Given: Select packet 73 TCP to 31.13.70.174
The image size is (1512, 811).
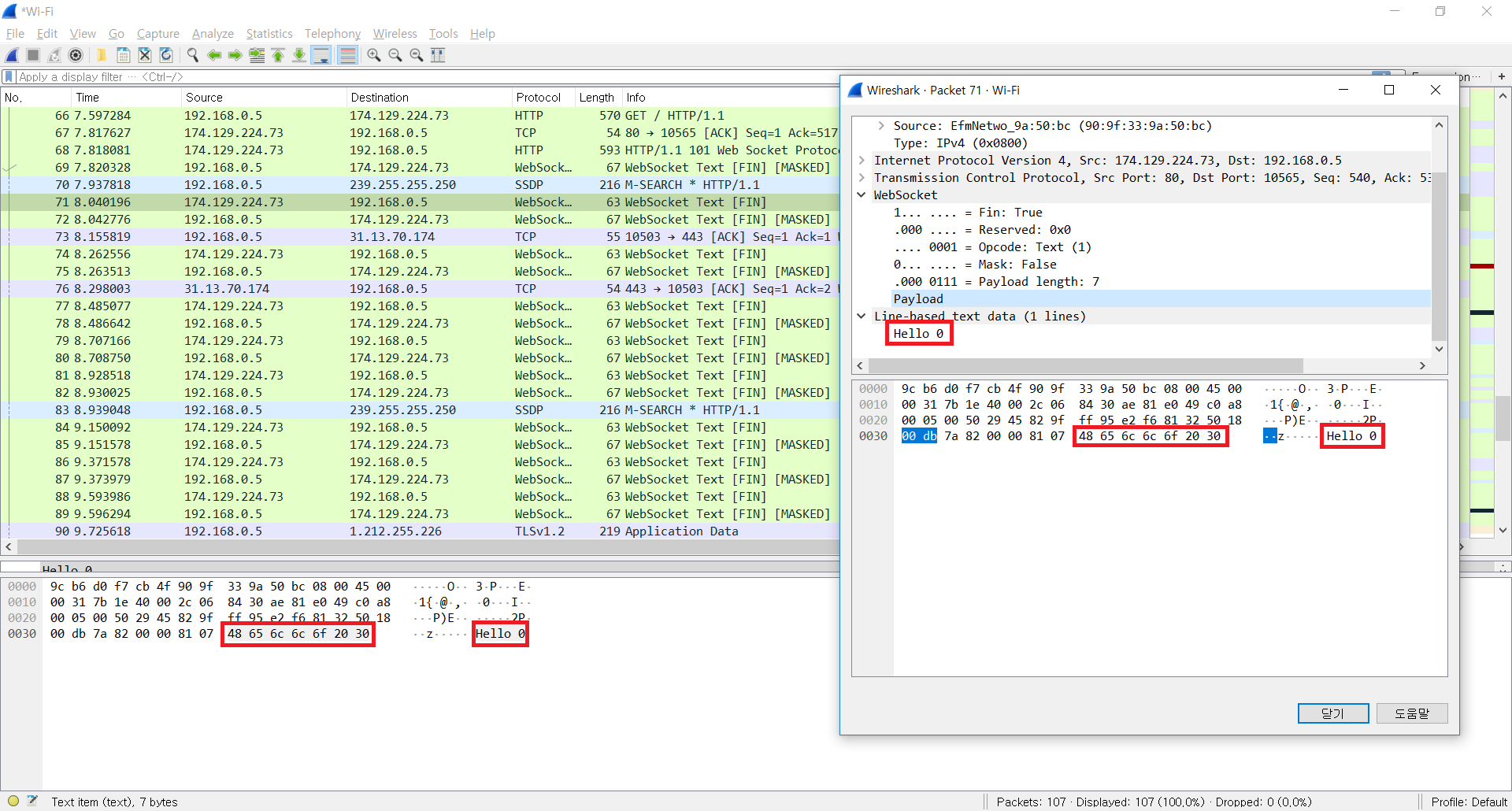Looking at the screenshot, I should [421, 237].
